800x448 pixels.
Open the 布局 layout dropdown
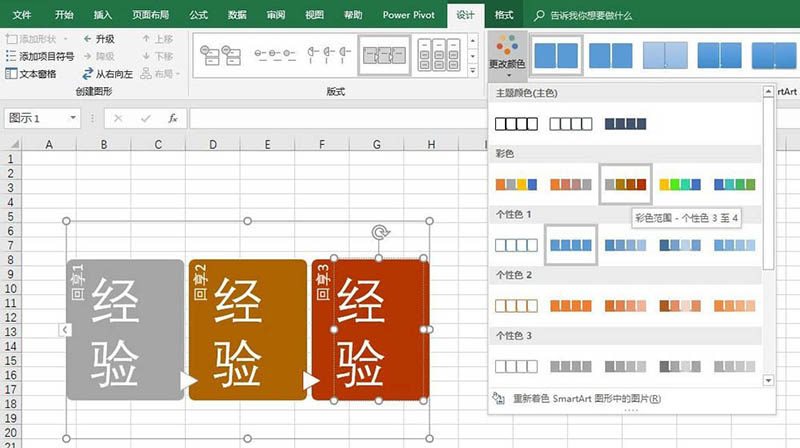pyautogui.click(x=161, y=73)
